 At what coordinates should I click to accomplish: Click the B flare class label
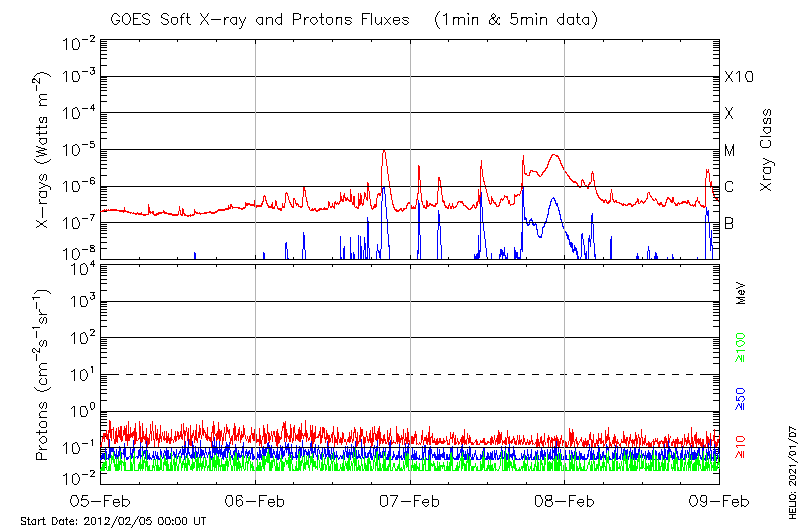click(729, 223)
